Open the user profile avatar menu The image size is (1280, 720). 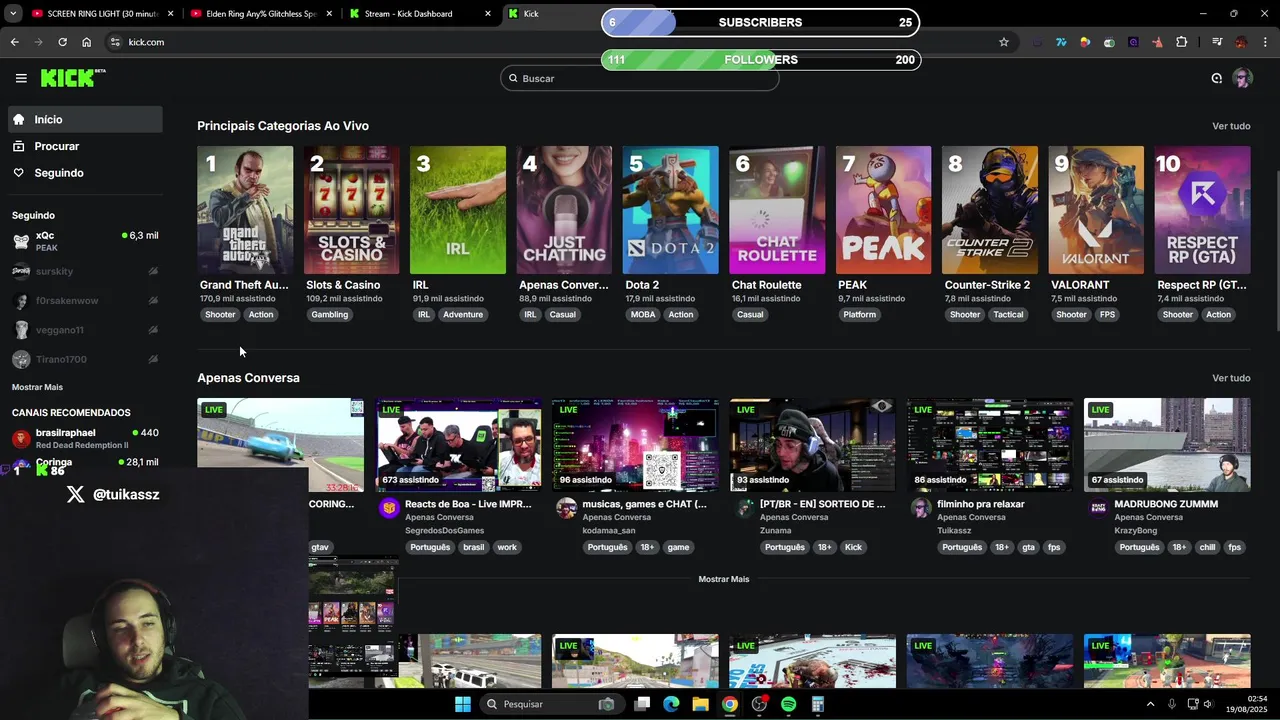tap(1242, 78)
